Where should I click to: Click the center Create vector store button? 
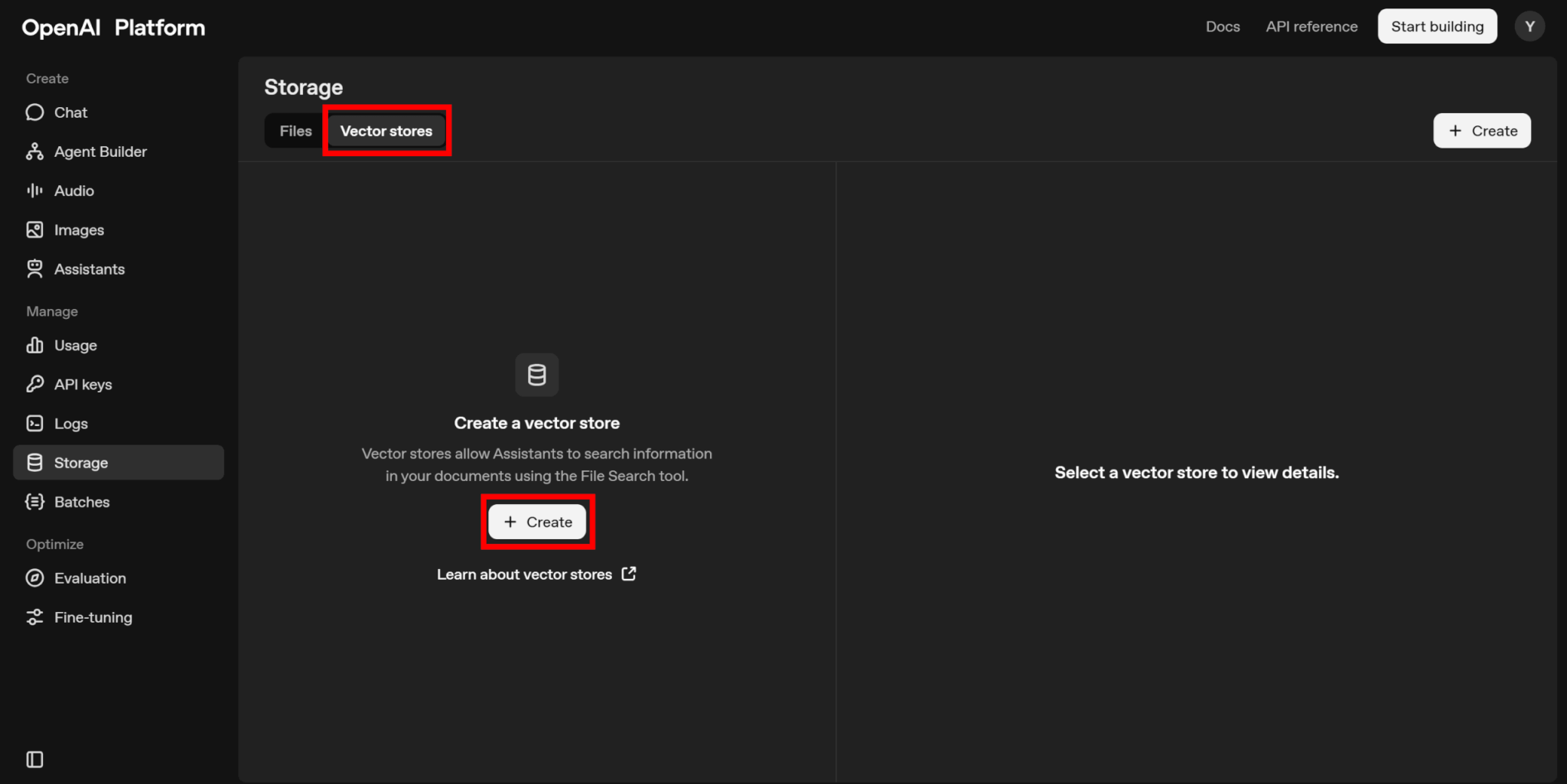(x=537, y=522)
